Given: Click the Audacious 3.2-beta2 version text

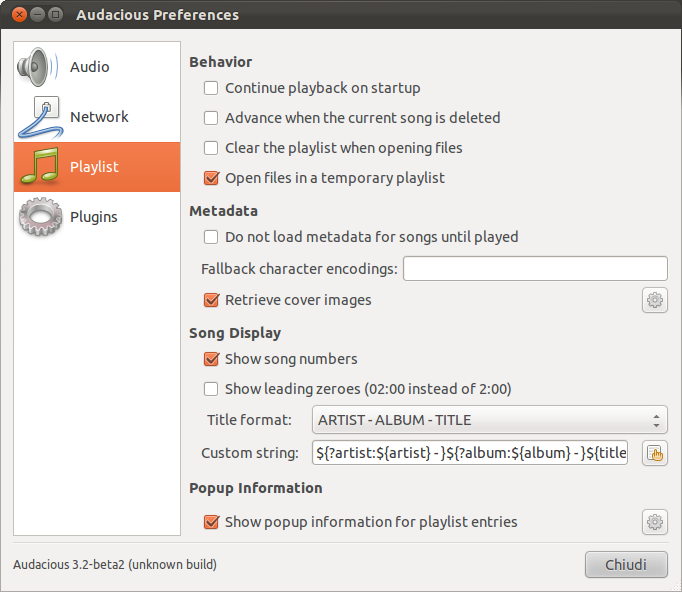Looking at the screenshot, I should pyautogui.click(x=115, y=565).
